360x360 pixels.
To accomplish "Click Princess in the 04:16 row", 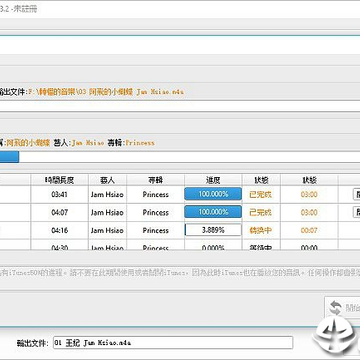I will 156,230.
